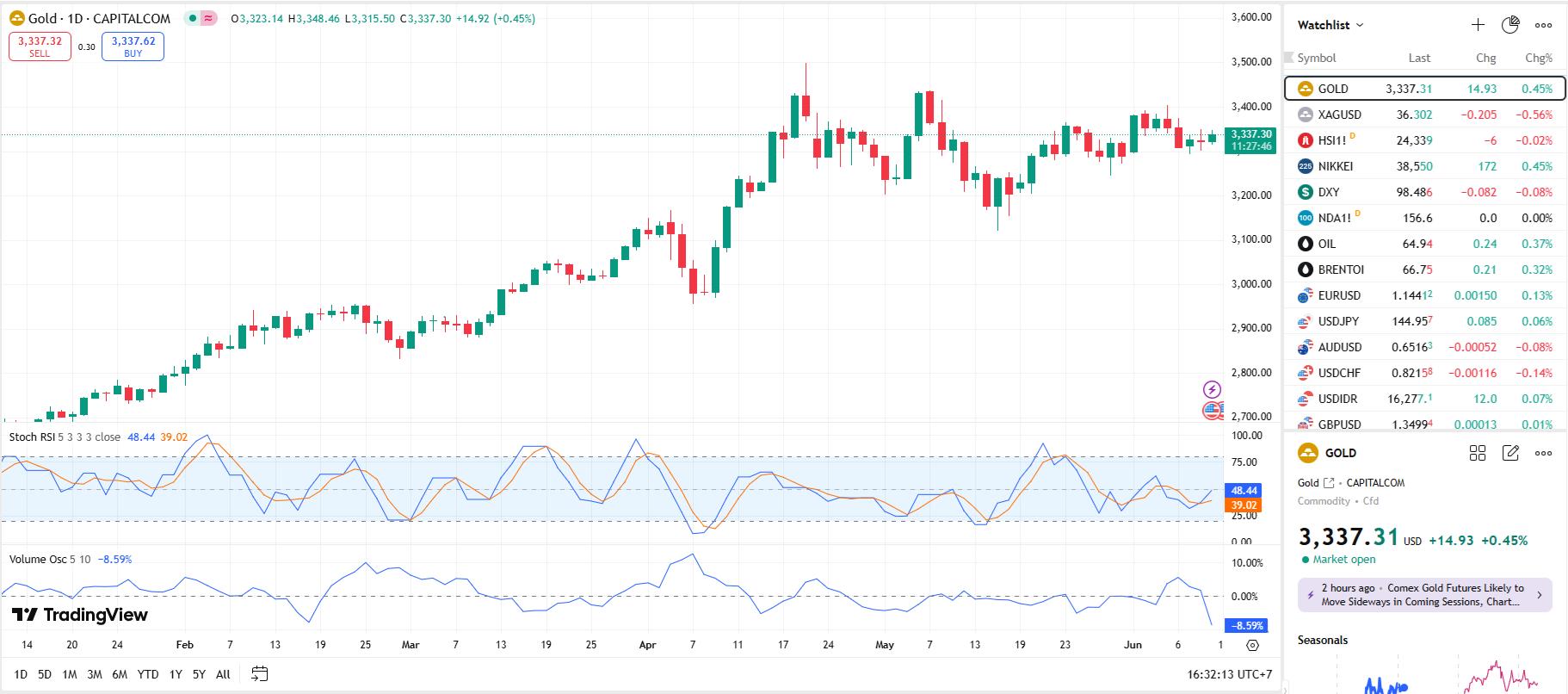Click the add symbol plus icon in Watchlist
Screen dimensions: 1568x694
tap(1478, 25)
